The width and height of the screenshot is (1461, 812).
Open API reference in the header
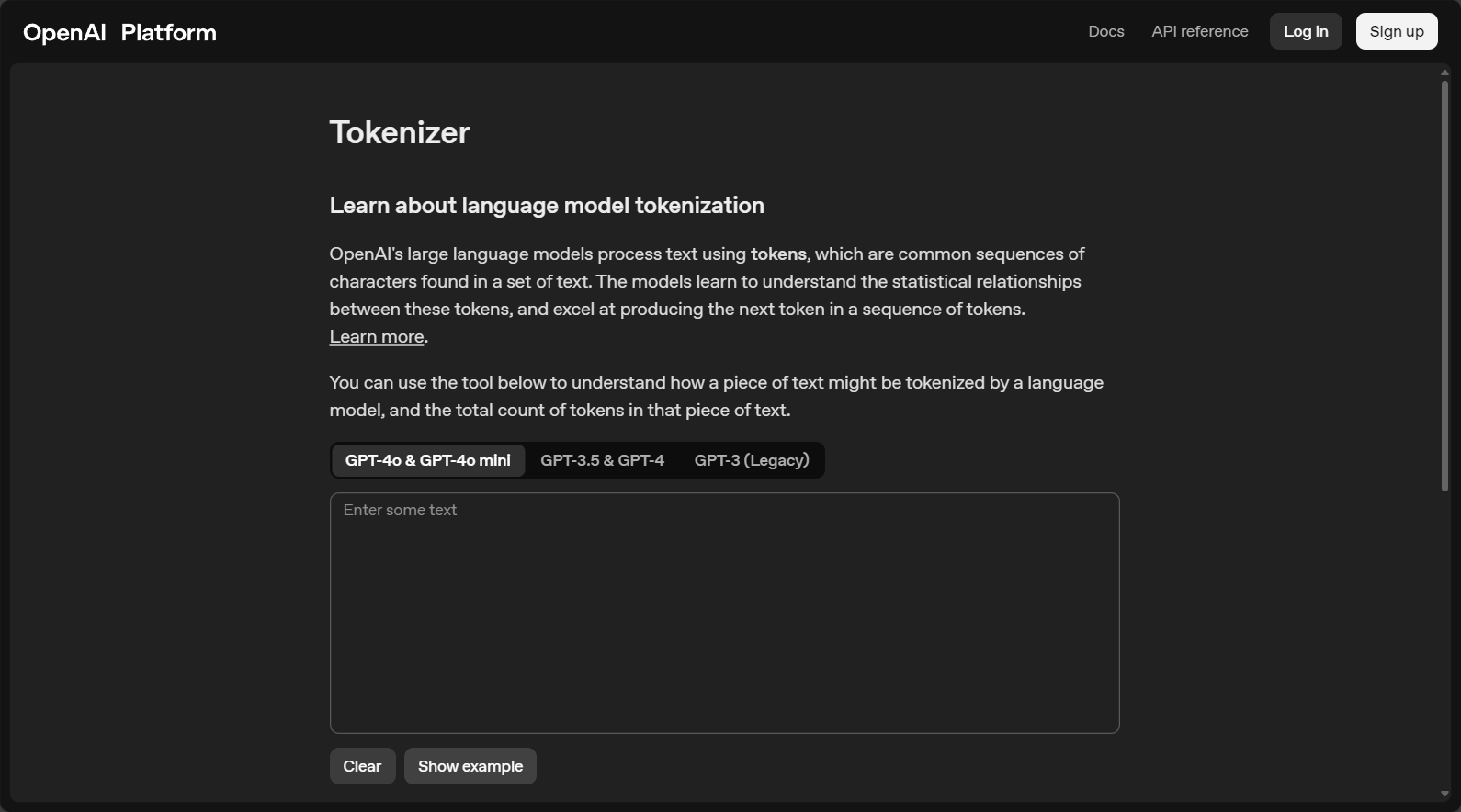(1200, 31)
